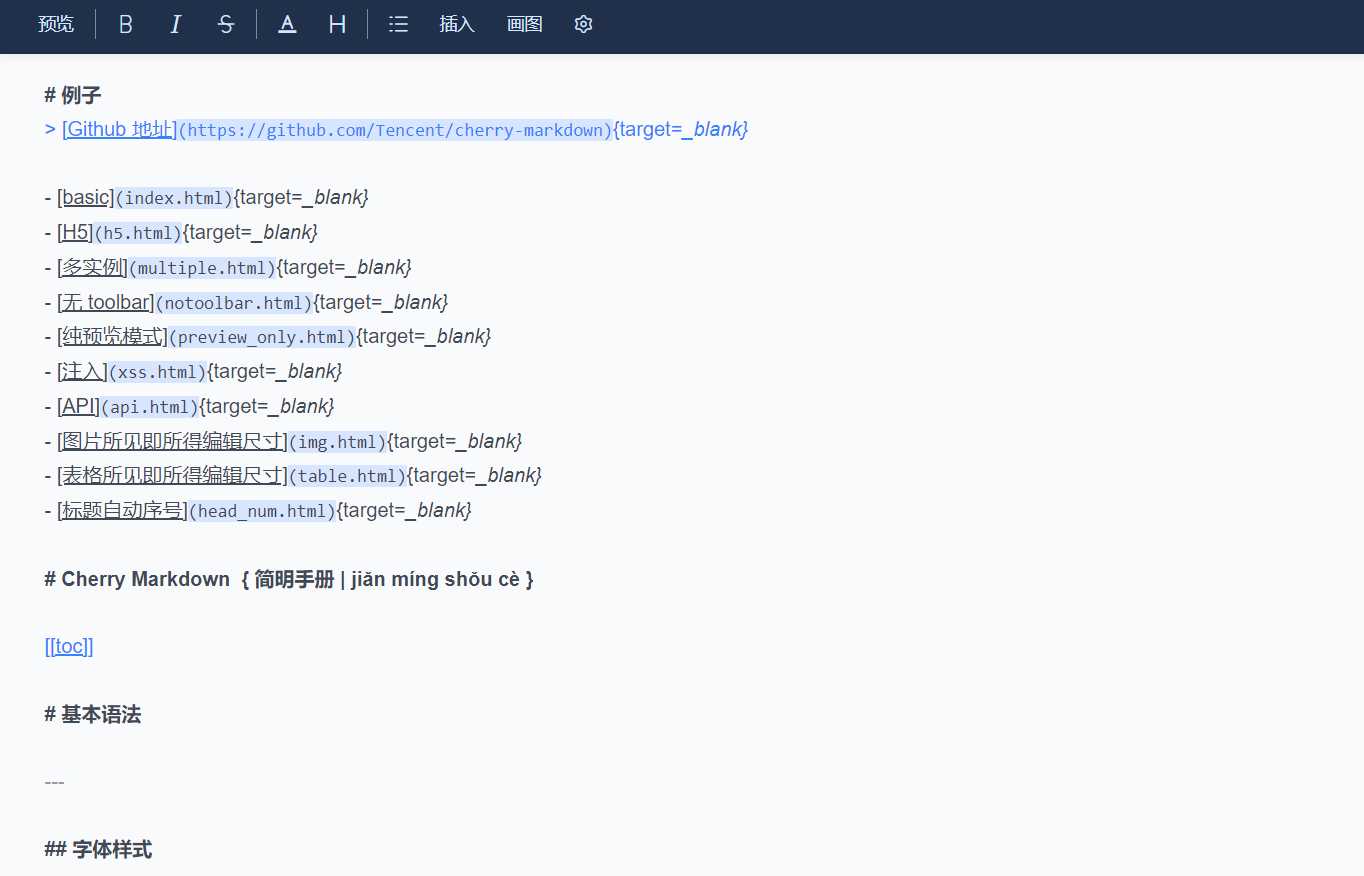Open the heading level tool

[337, 24]
